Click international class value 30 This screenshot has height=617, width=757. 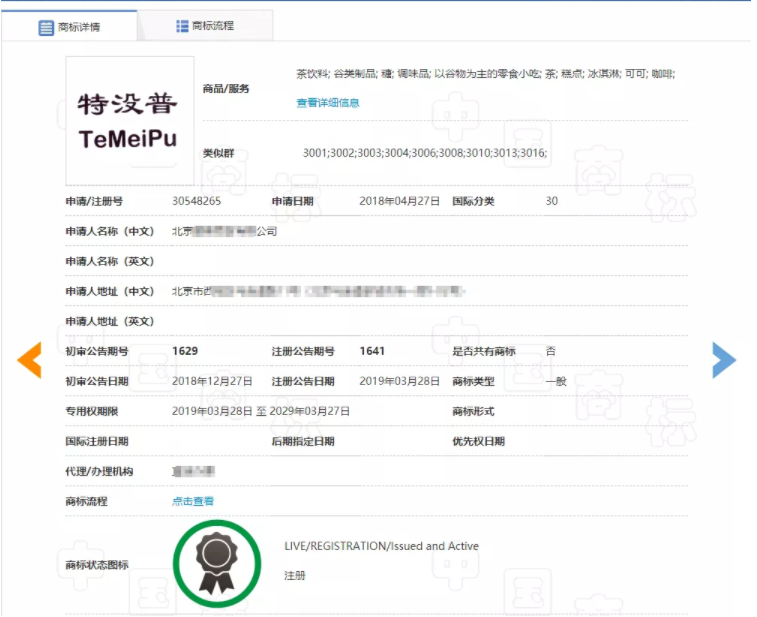coord(551,201)
